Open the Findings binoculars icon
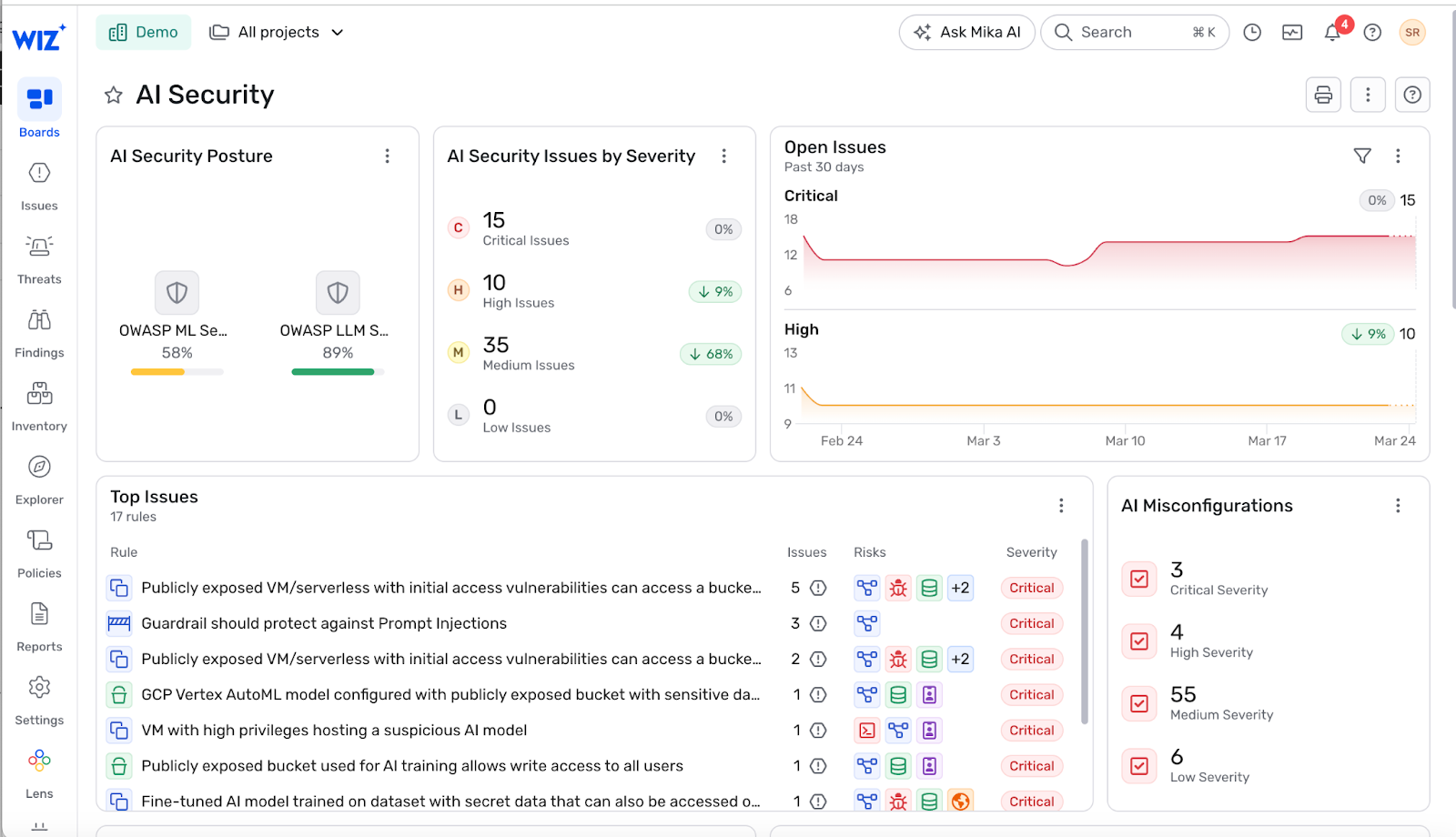Screen dimensions: 1456x837 point(39,320)
